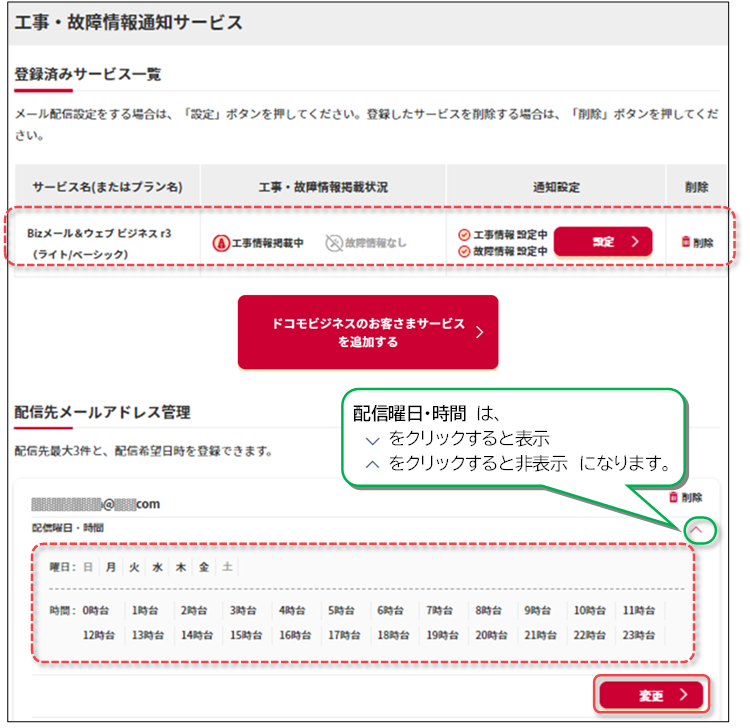This screenshot has width=750, height=728.
Task: Toggle 火 (Tuesday) in the 曜日 row
Action: pos(134,567)
